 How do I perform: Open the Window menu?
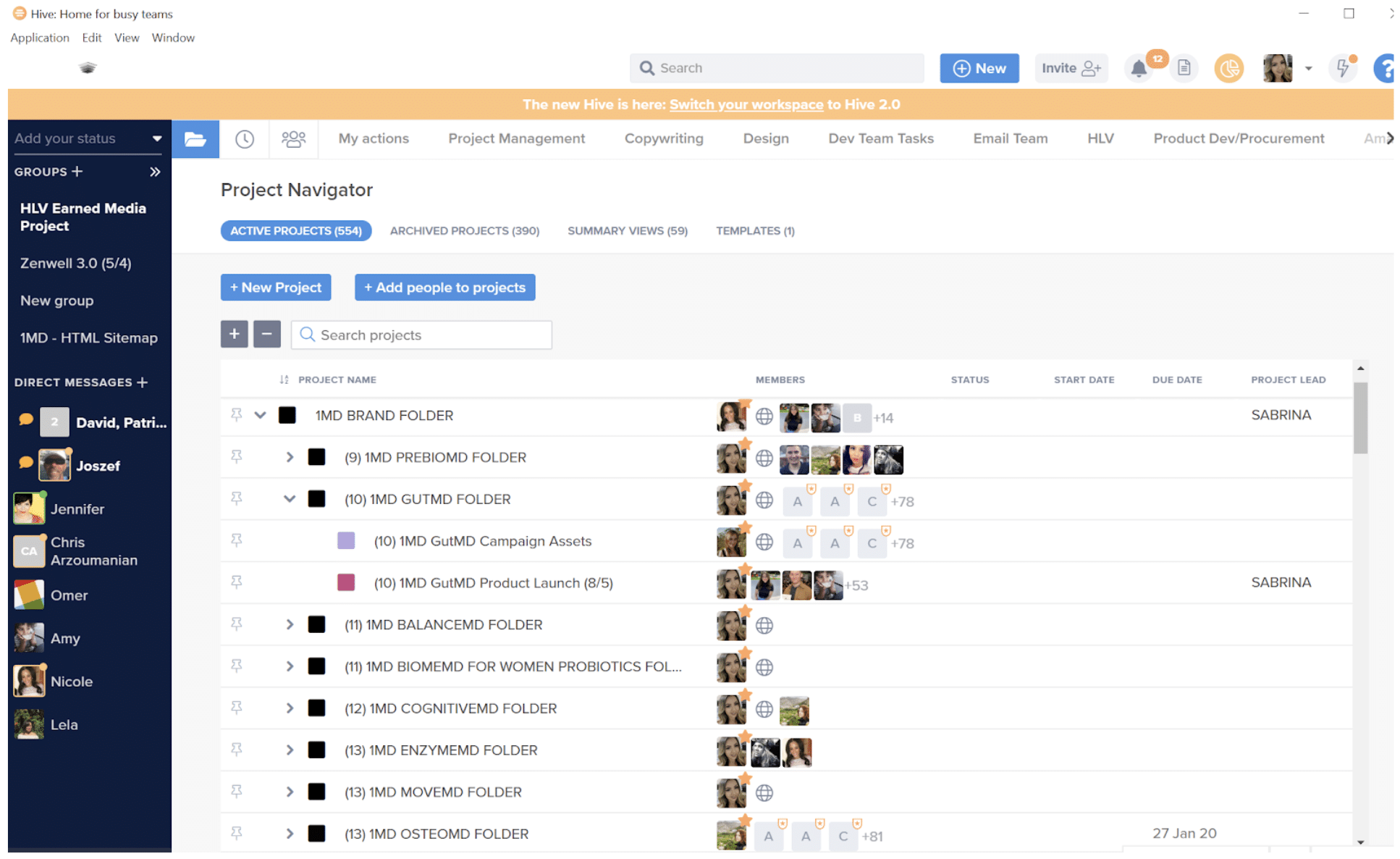pyautogui.click(x=173, y=38)
